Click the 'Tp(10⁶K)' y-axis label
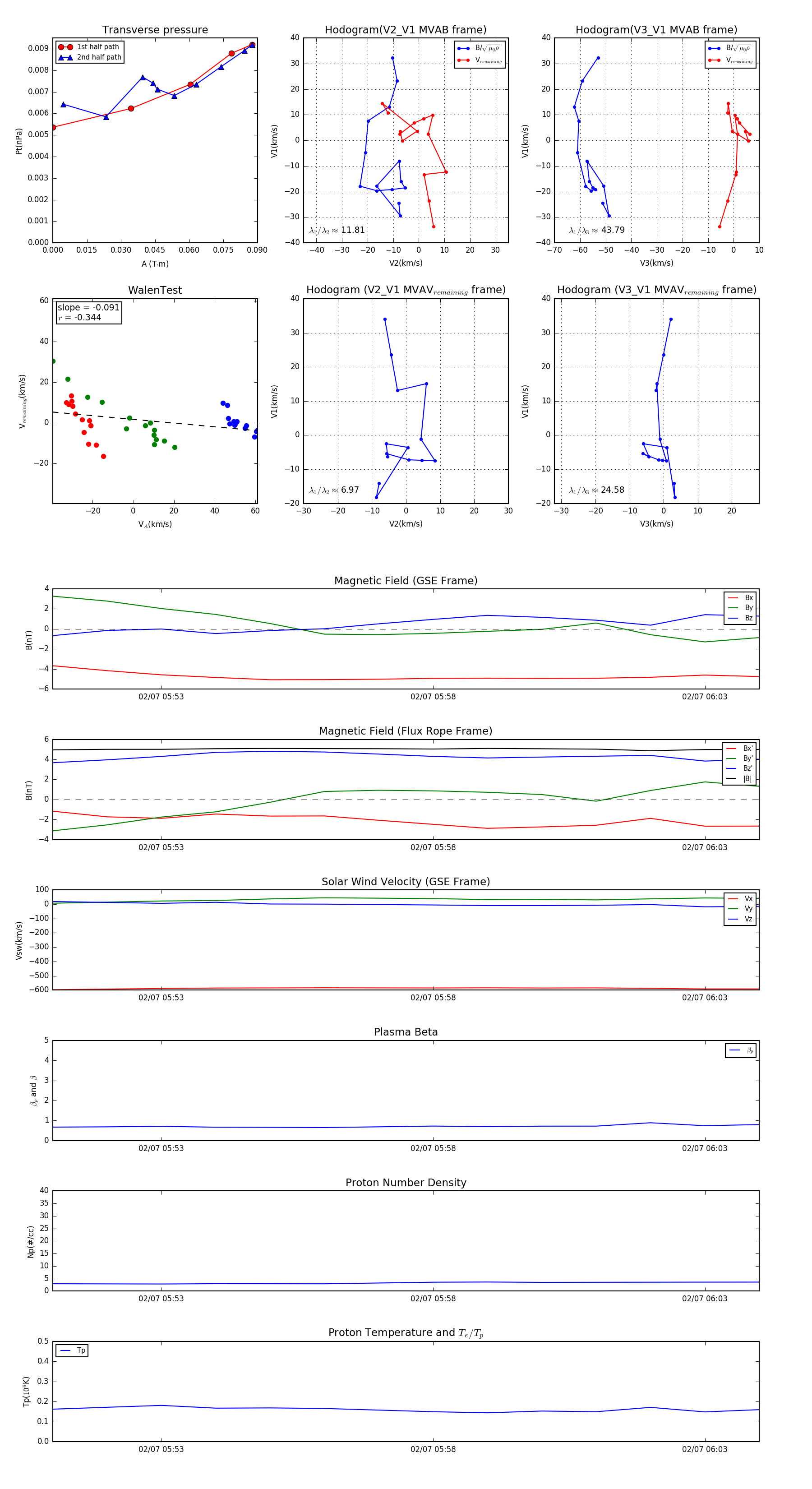This screenshot has width=812, height=1489. click(x=26, y=1392)
